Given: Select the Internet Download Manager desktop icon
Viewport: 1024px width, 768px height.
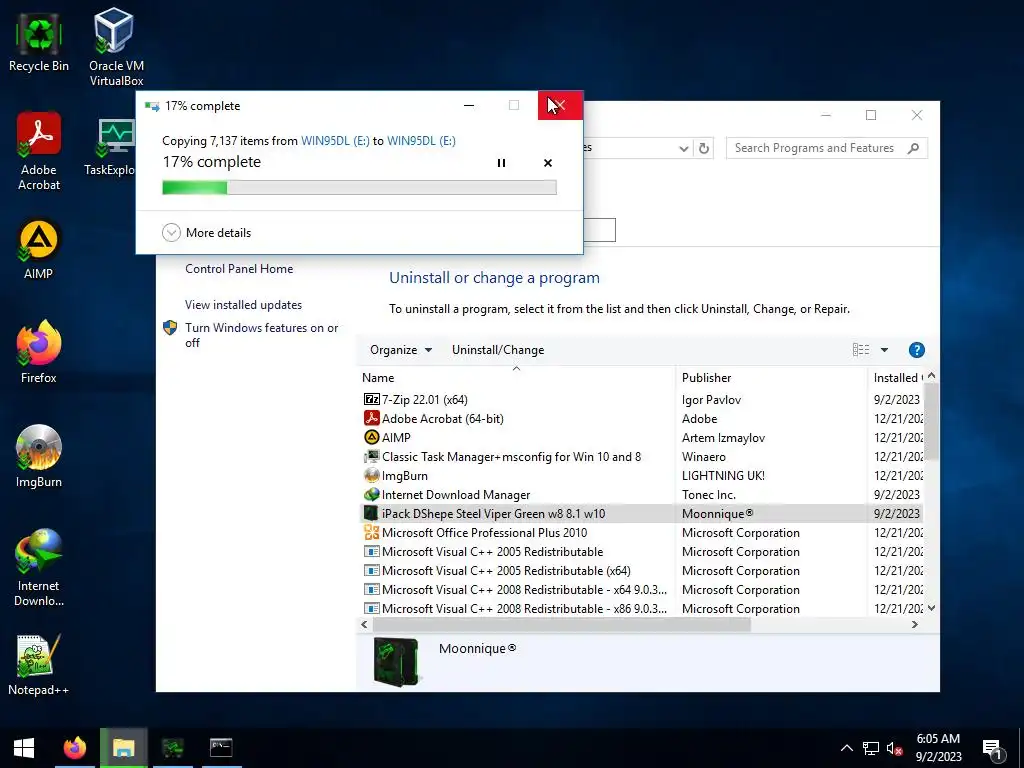Looking at the screenshot, I should (x=39, y=568).
